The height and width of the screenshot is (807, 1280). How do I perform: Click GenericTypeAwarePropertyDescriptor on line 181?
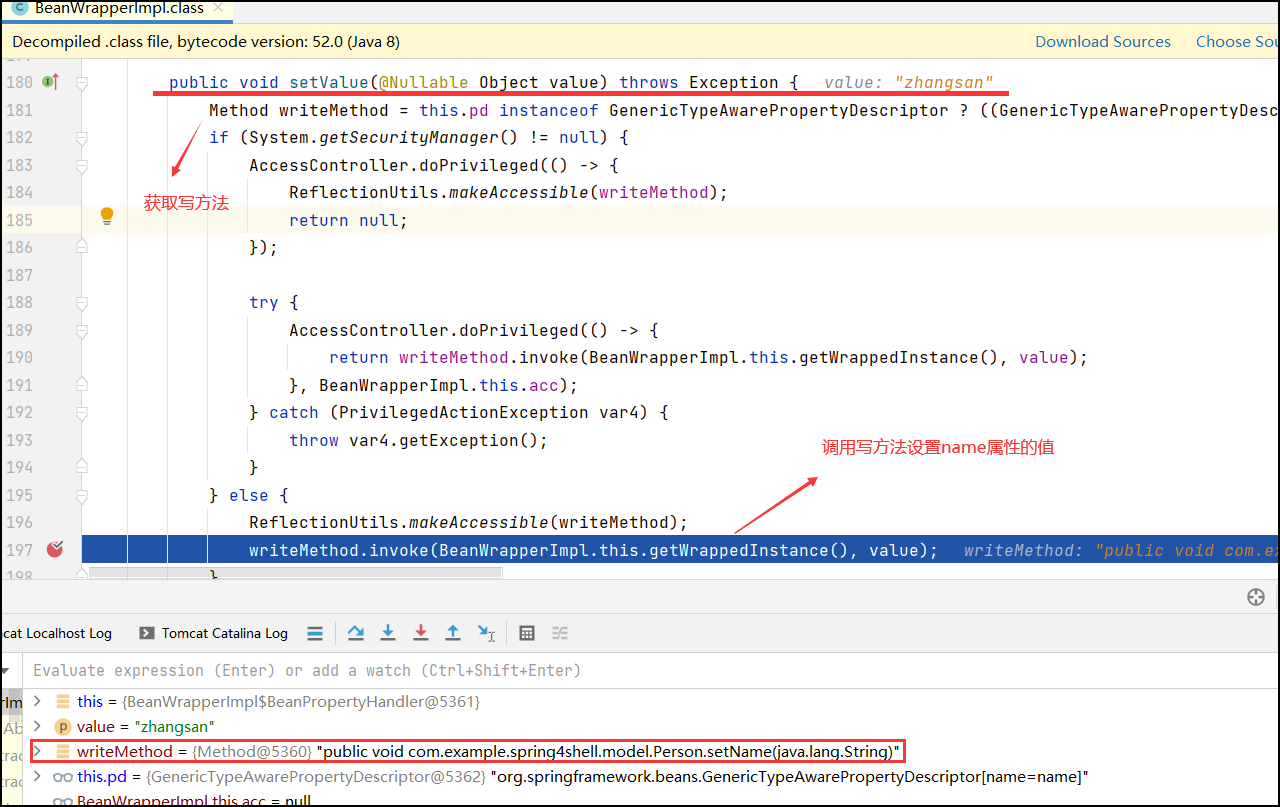point(779,110)
